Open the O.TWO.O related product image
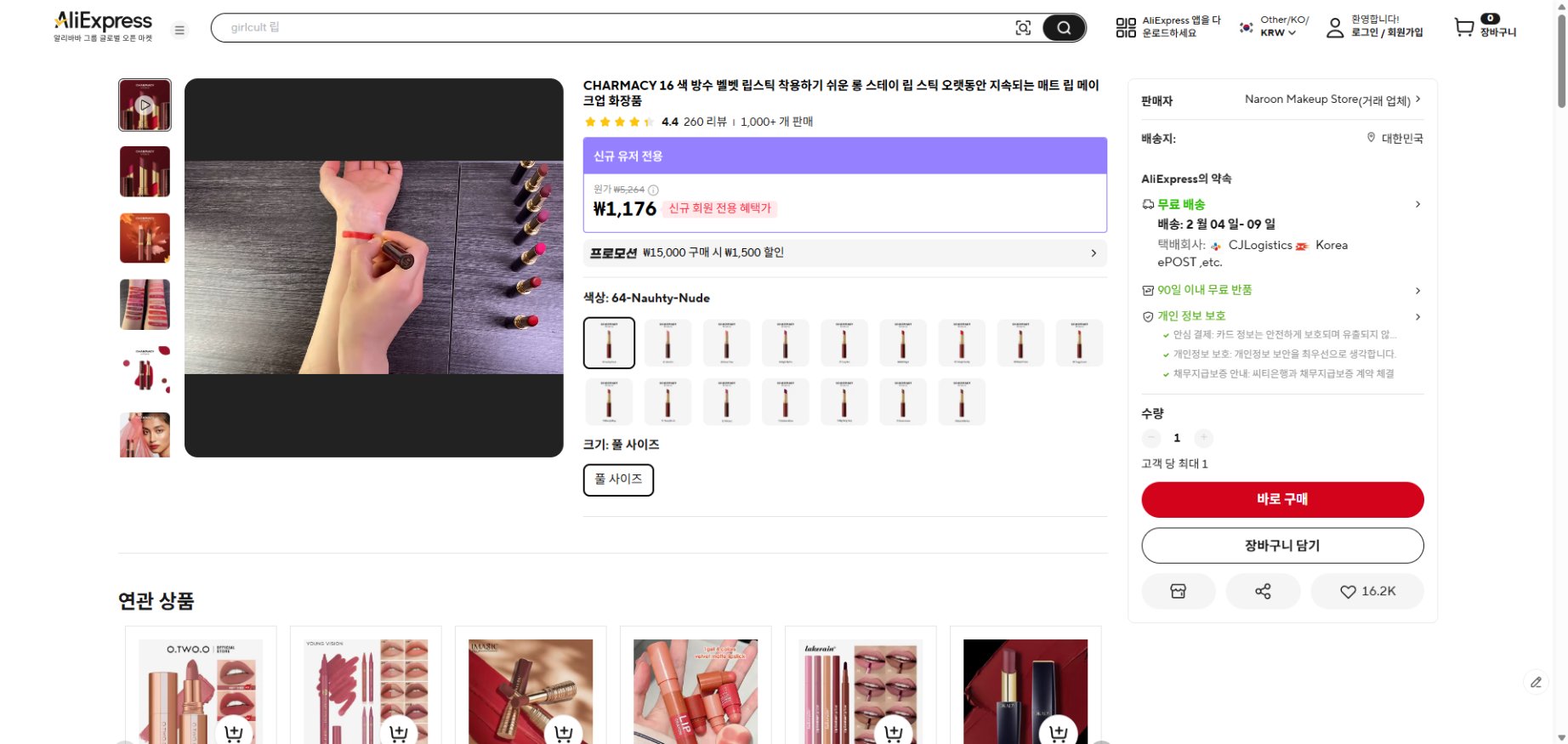 [201, 691]
